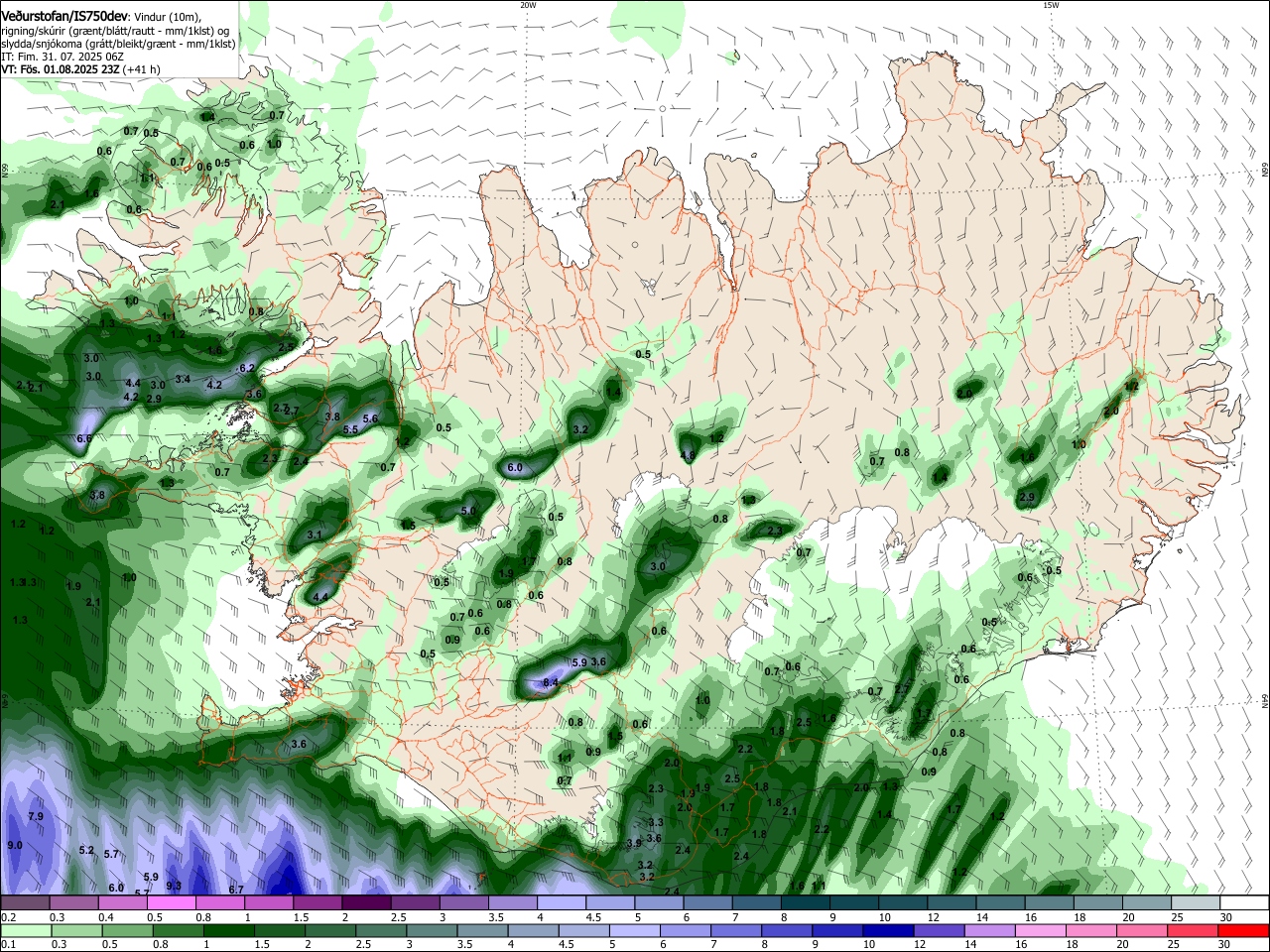Click the 8.4 precipitation value on map
The width and height of the screenshot is (1270, 952).
coord(552,682)
